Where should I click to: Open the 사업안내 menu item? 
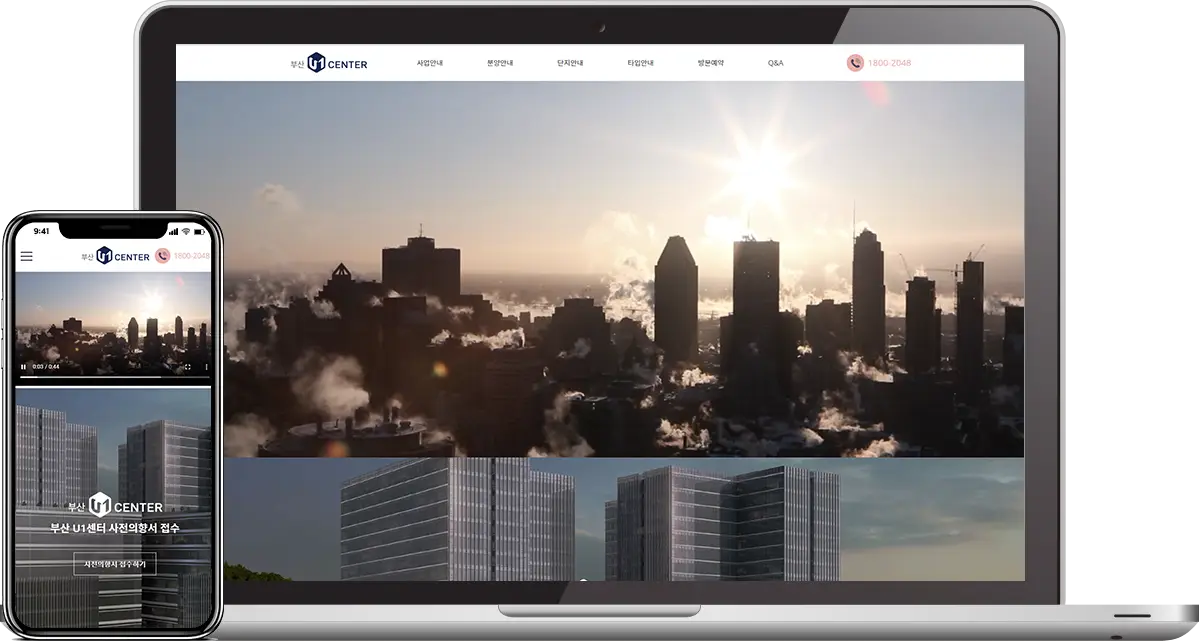pyautogui.click(x=430, y=63)
